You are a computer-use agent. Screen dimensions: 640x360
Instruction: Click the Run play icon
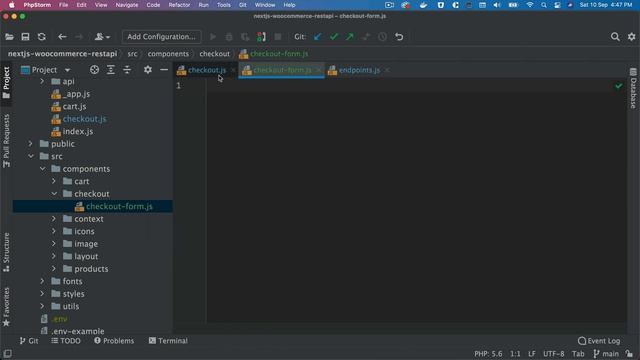(x=213, y=37)
